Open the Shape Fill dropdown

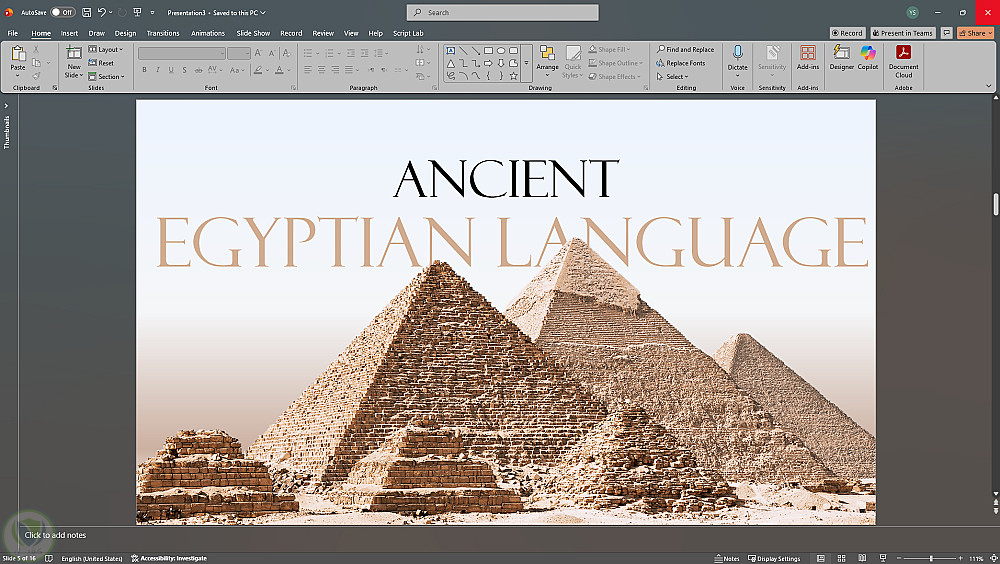(x=609, y=49)
